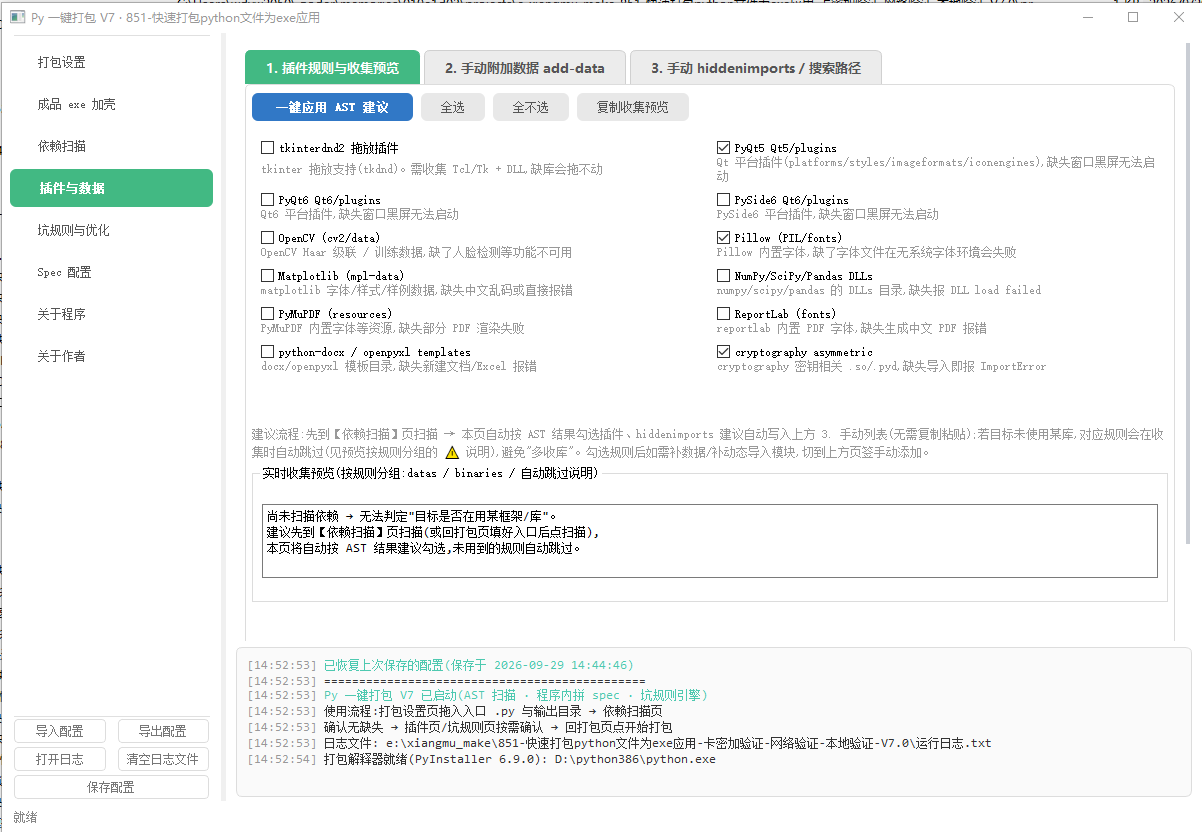
Task: Click the 全不选 button
Action: pos(531,107)
